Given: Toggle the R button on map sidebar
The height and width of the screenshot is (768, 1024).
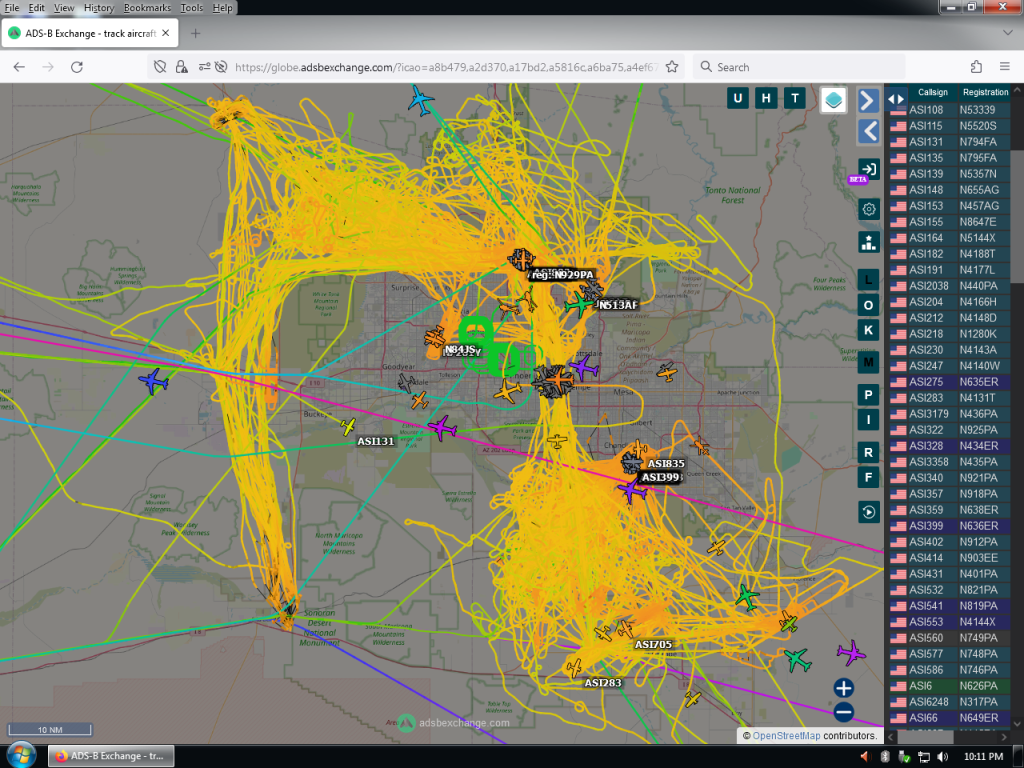Looking at the screenshot, I should 869,452.
